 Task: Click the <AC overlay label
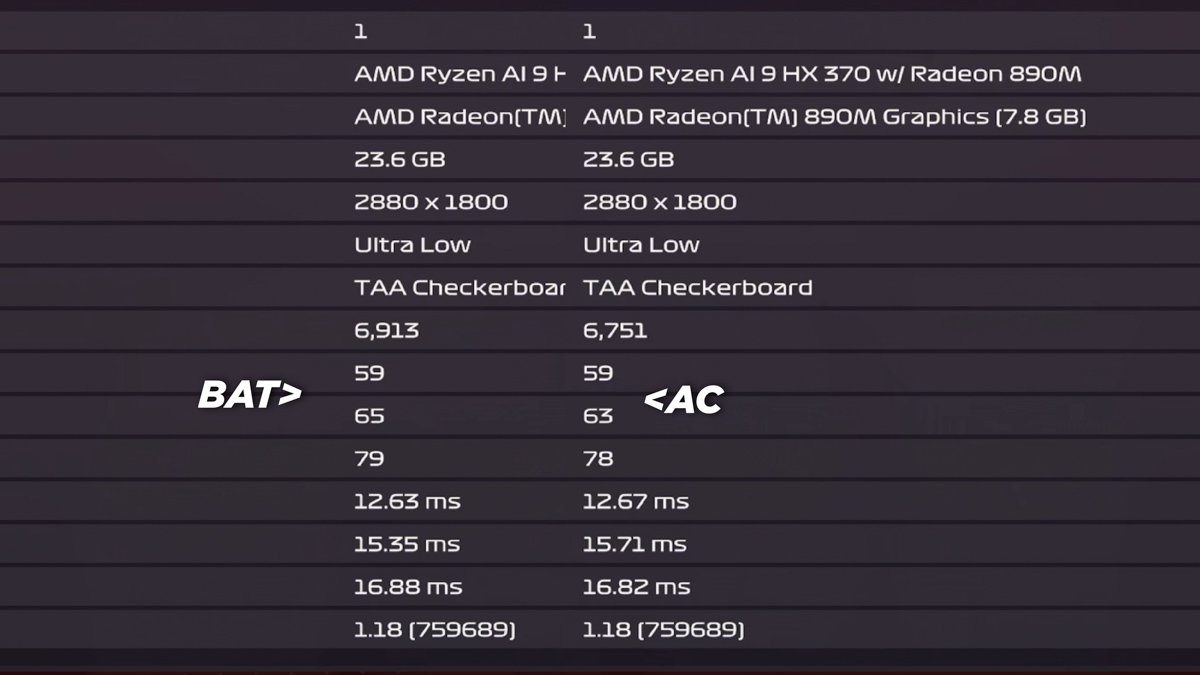pyautogui.click(x=683, y=401)
